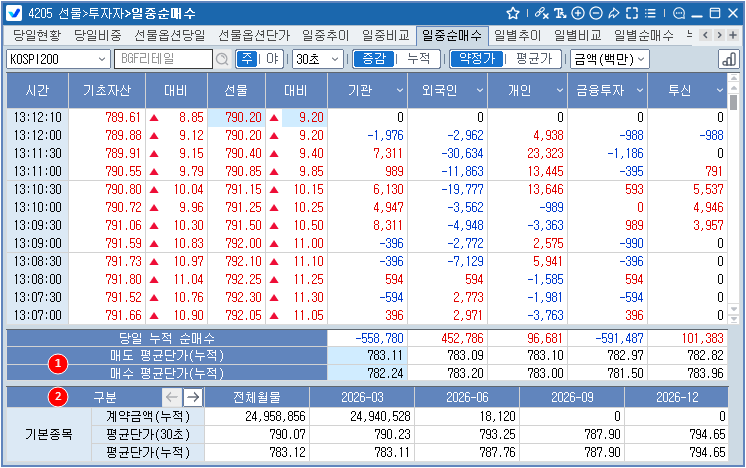The image size is (746, 468).
Task: Select 평균가 average price option
Action: [533, 59]
